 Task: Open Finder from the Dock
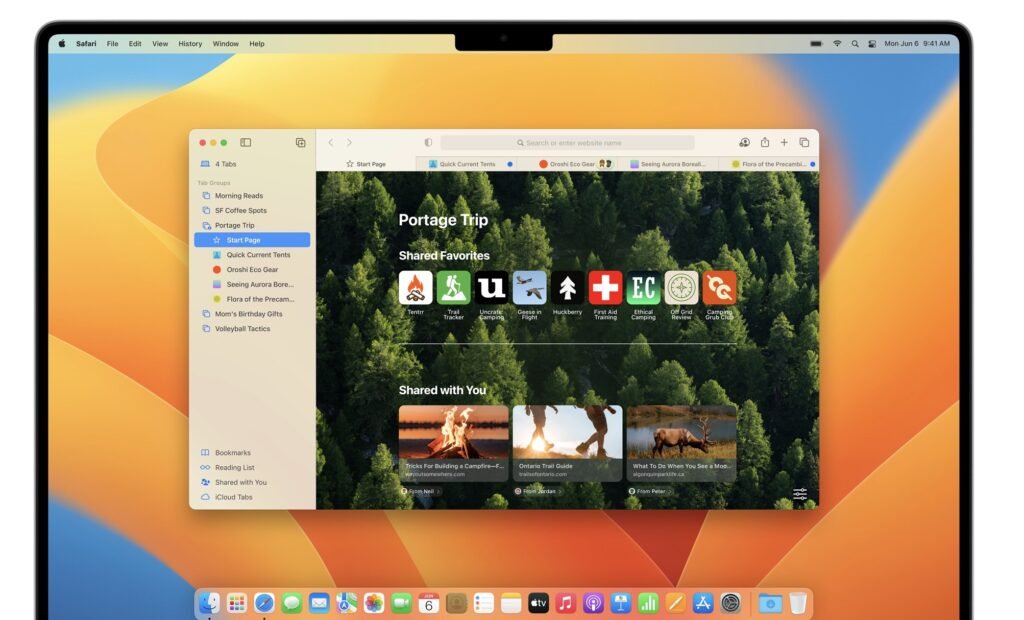pyautogui.click(x=209, y=603)
